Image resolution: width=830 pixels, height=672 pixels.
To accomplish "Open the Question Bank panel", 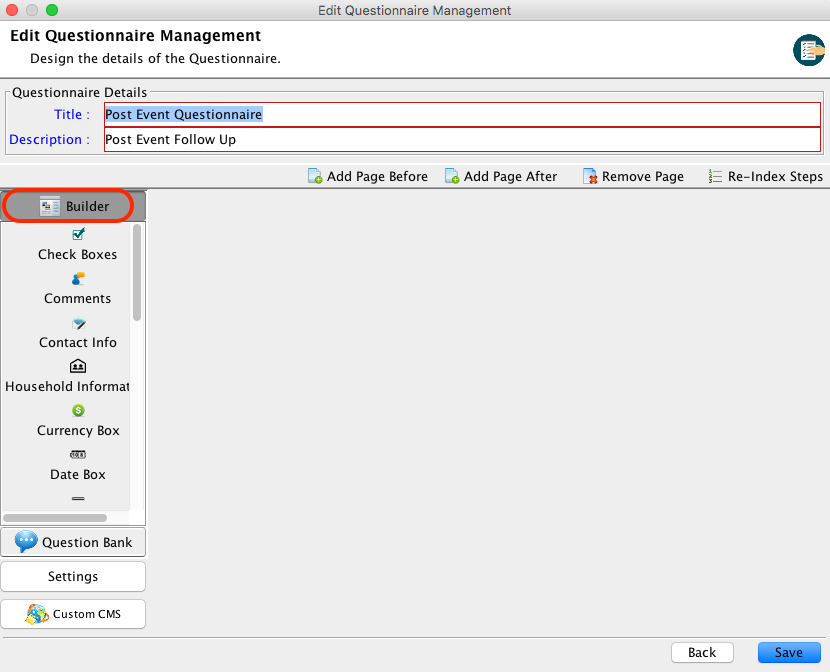I will [x=73, y=542].
